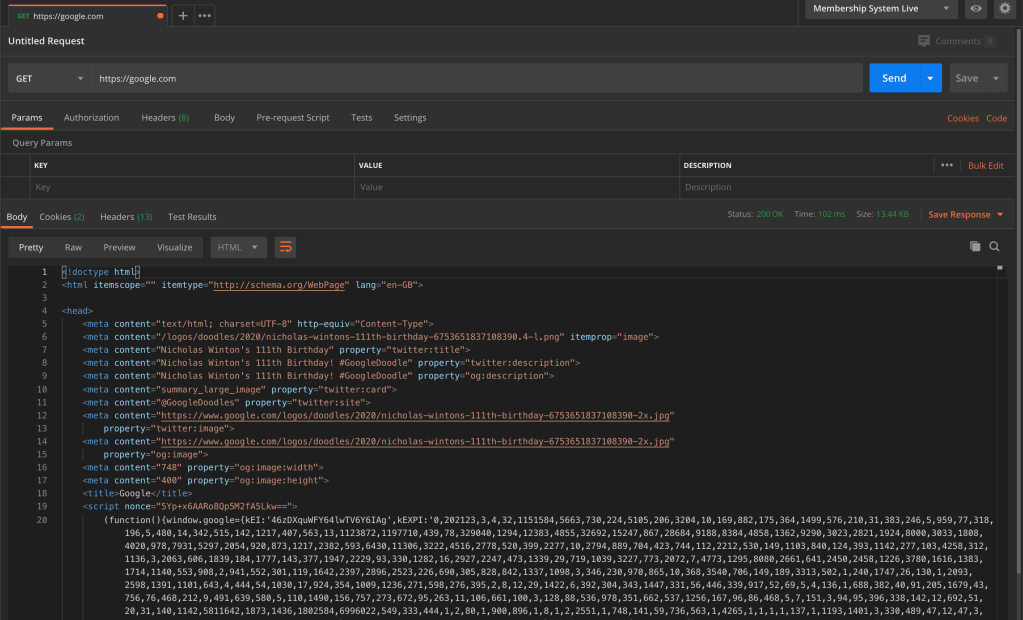Switch response view to Raw

coord(73,247)
